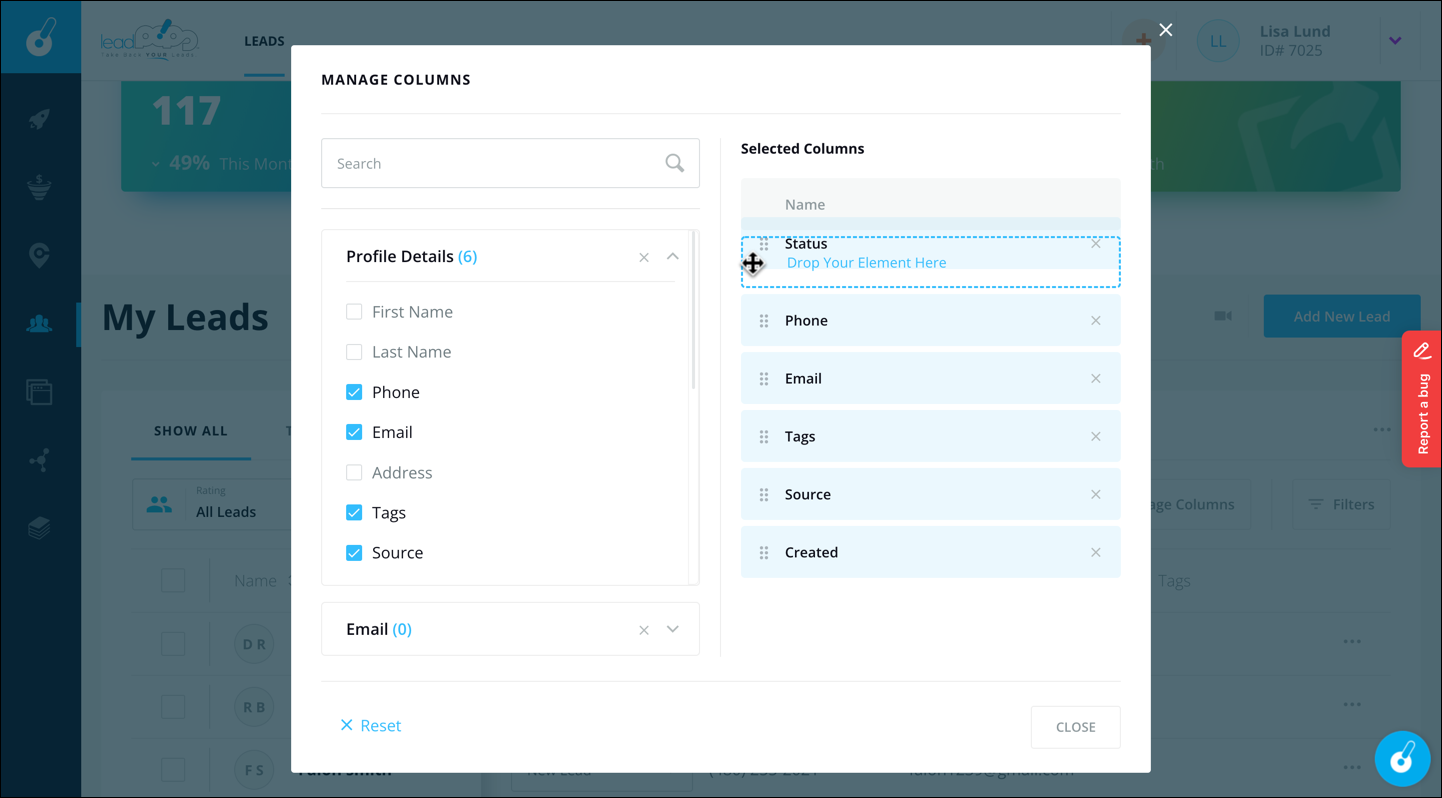Open the windows icon in sidebar

point(39,392)
